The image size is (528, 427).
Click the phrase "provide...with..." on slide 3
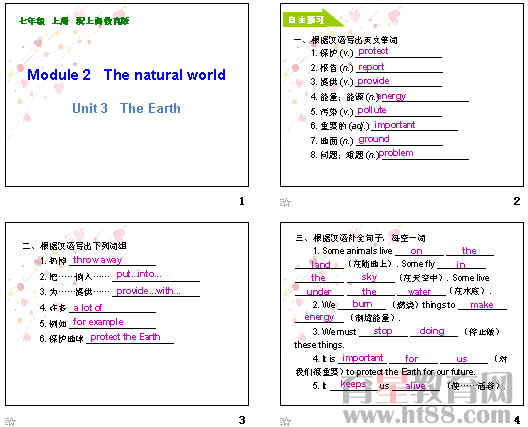[148, 291]
